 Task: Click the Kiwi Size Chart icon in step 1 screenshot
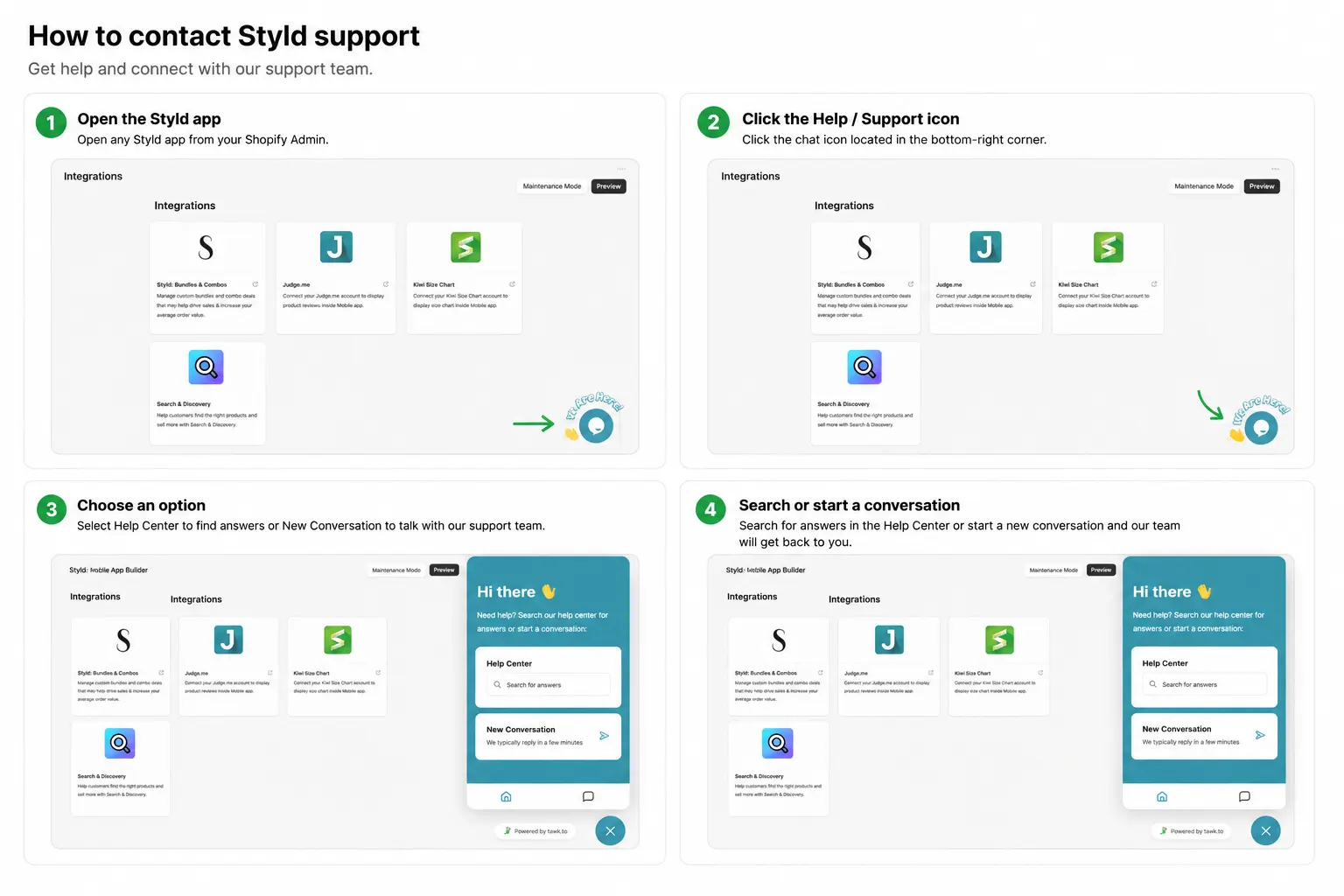tap(465, 248)
